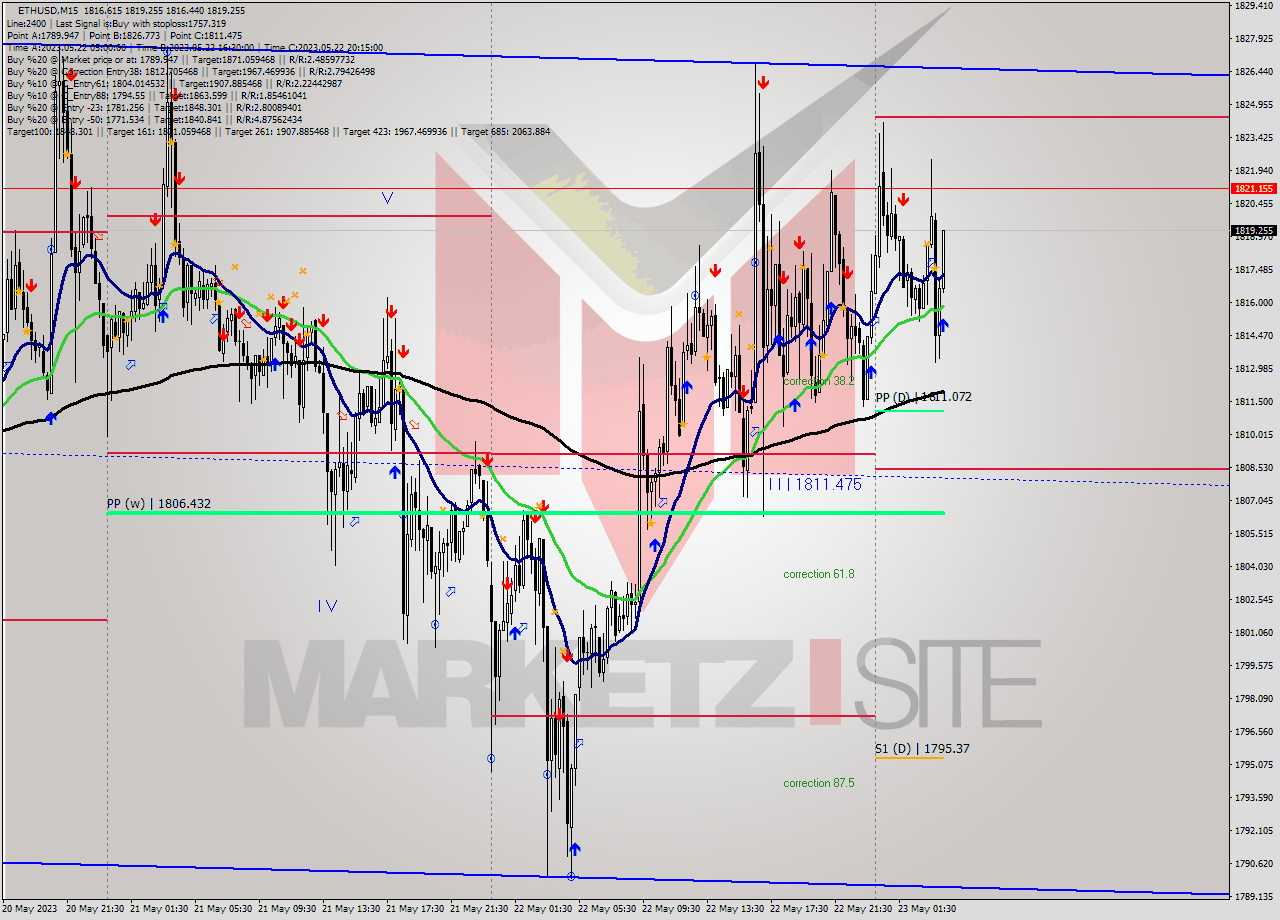This screenshot has height=920, width=1280.
Task: Click the '22 May 01:30' time label
Action: 543,909
